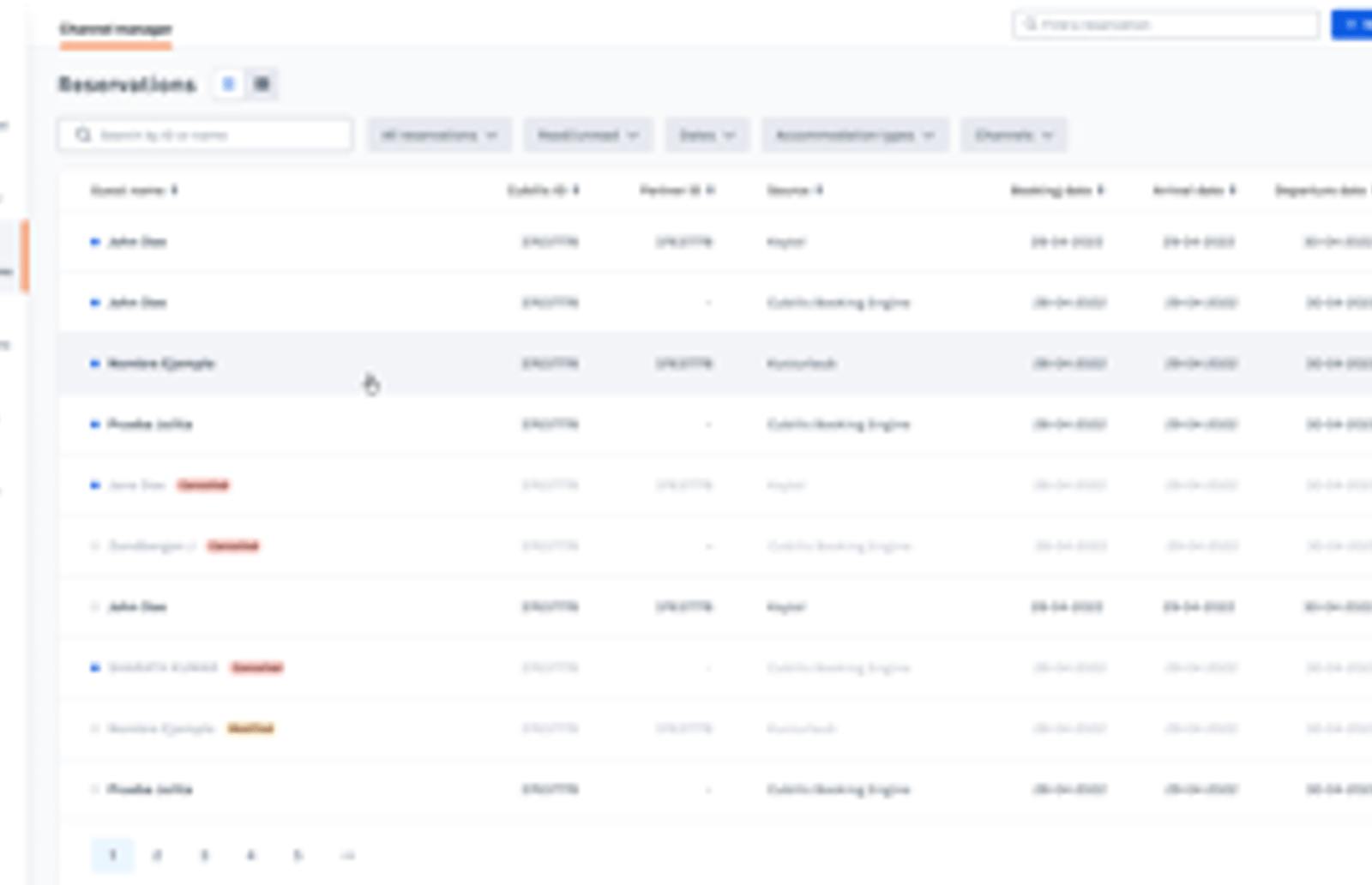Open the filter dropdown between All reservations and Dates
Viewport: 1372px width, 885px height.
point(588,135)
